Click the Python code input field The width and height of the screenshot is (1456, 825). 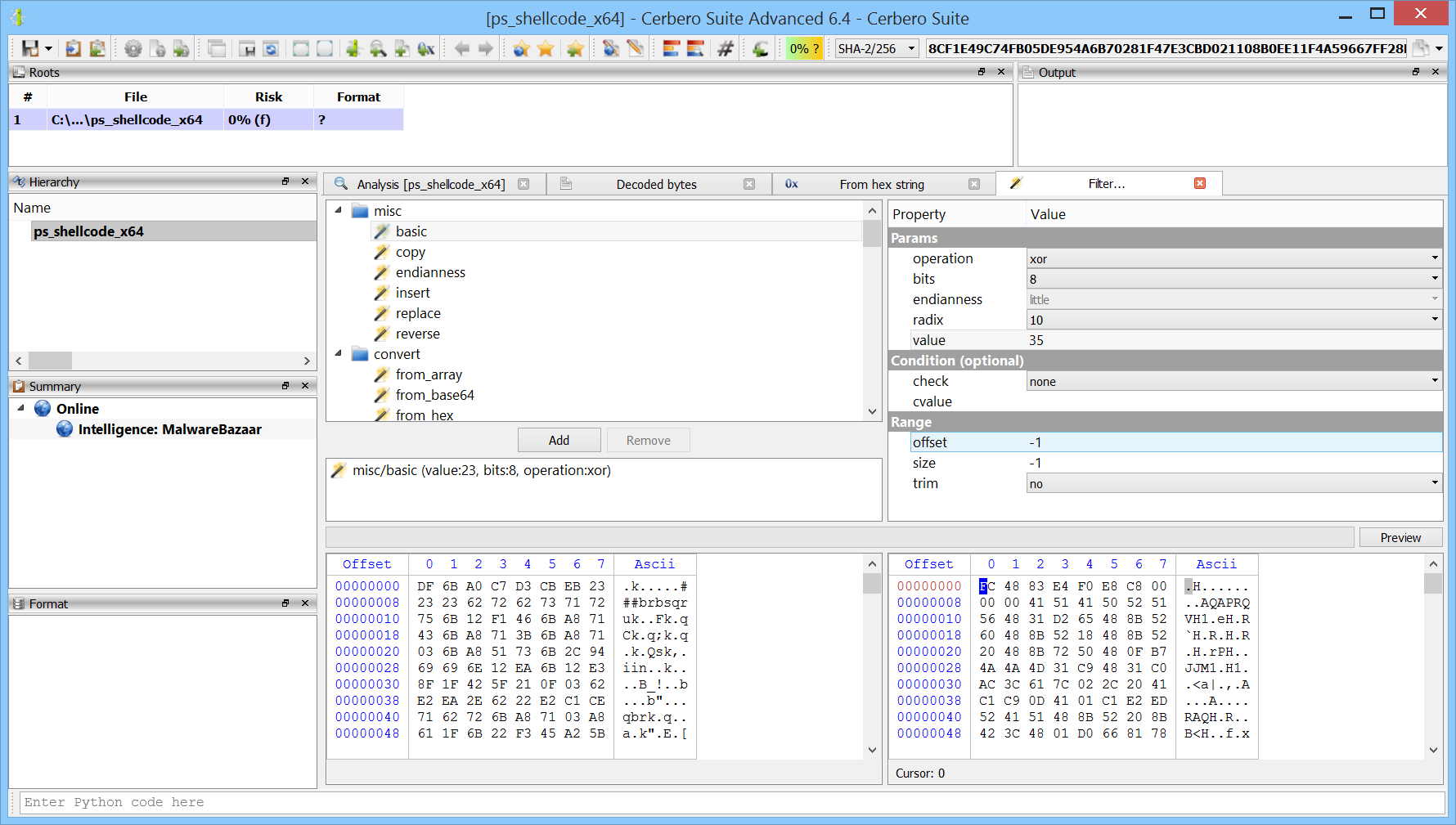[x=732, y=802]
